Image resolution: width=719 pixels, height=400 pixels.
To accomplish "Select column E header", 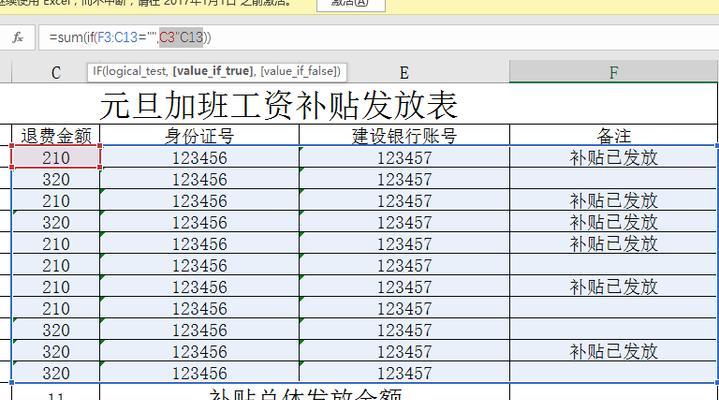I will [x=404, y=72].
